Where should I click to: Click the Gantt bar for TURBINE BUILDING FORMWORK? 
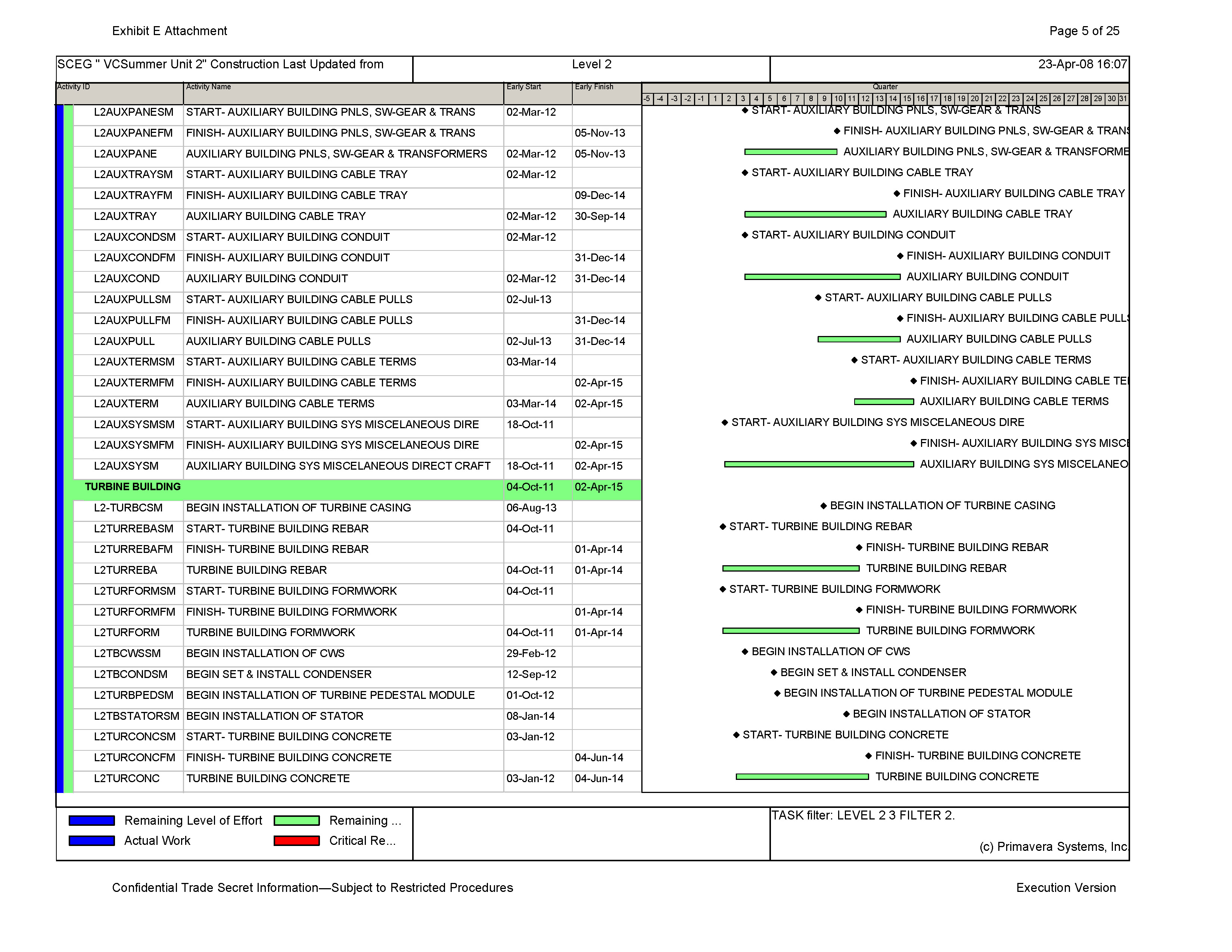pyautogui.click(x=791, y=631)
